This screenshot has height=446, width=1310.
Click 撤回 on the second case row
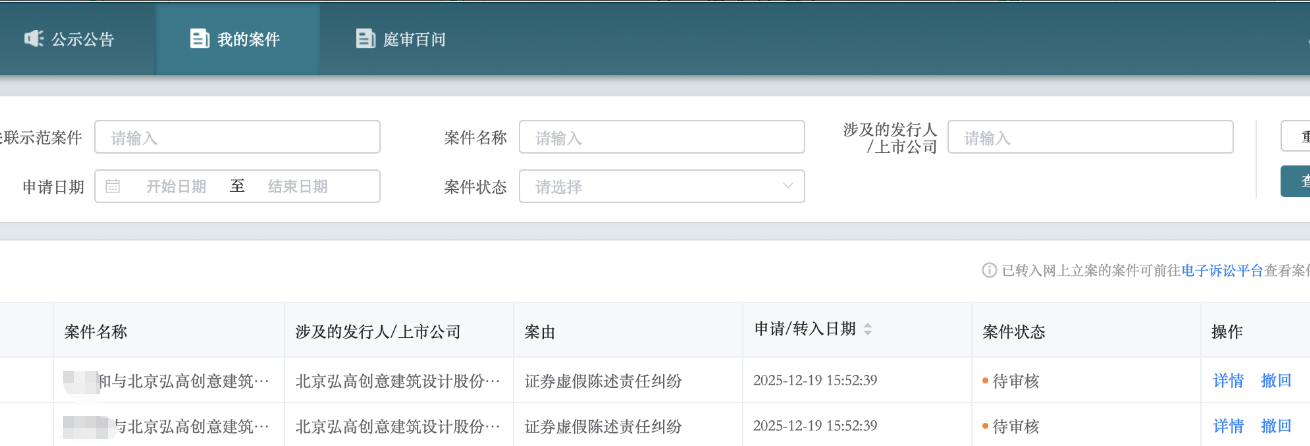point(1276,426)
